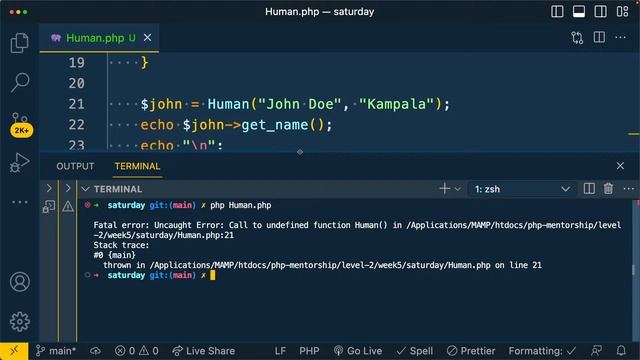Open the feedback icon in status bar
Screen dimensions: 640x360
pos(596,351)
